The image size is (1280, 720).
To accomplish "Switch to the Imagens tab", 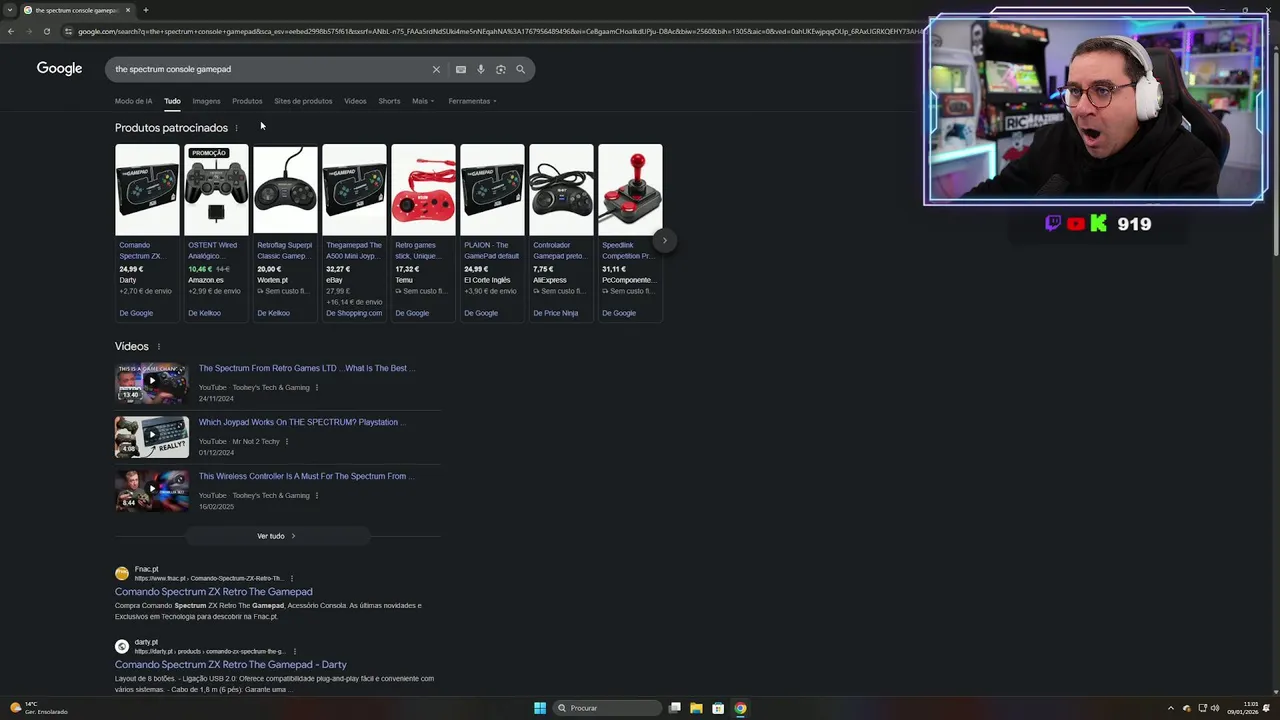I will coord(206,101).
